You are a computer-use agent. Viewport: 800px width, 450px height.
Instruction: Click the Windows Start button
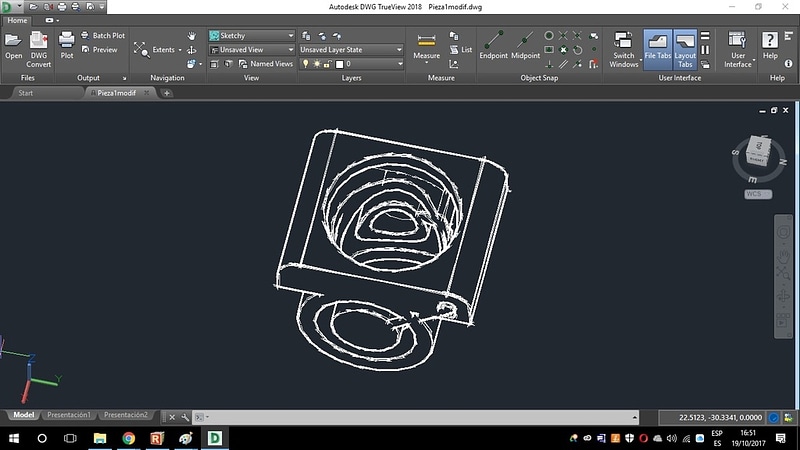pyautogui.click(x=14, y=438)
